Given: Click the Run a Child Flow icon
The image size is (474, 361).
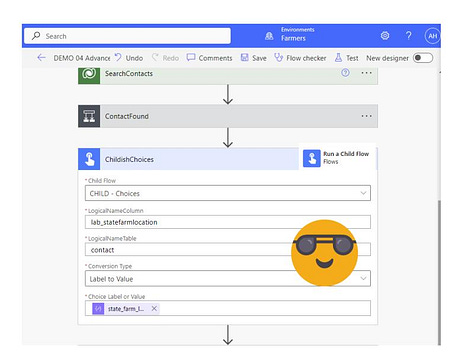Looking at the screenshot, I should pos(312,158).
